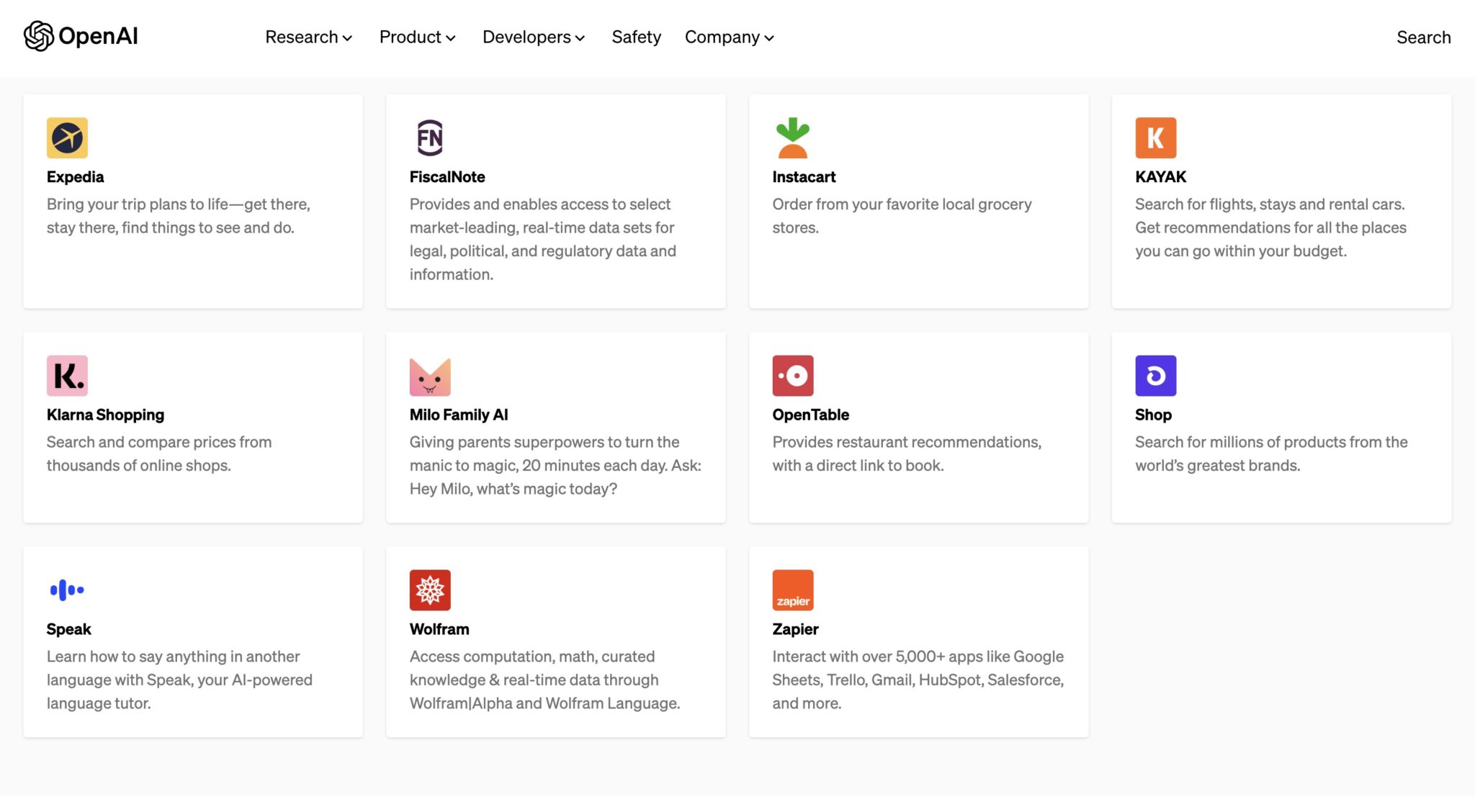The height and width of the screenshot is (812, 1475).
Task: Expand the Developers dropdown menu
Action: click(533, 37)
